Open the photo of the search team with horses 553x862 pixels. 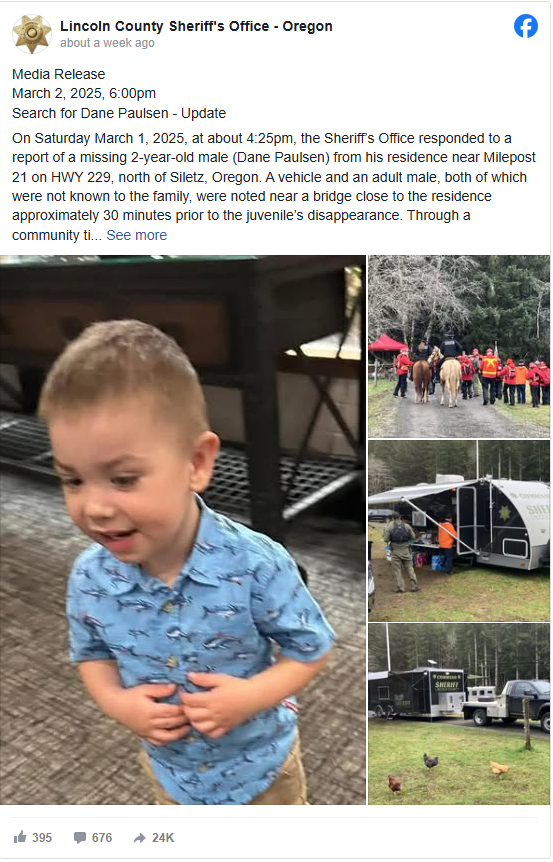pos(459,346)
